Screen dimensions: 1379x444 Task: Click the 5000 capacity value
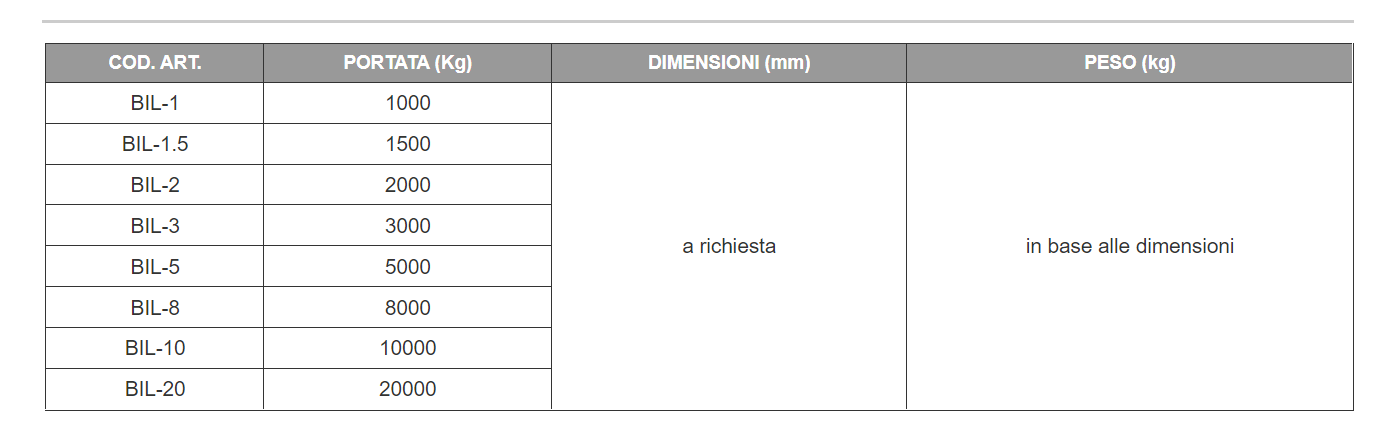pos(408,267)
